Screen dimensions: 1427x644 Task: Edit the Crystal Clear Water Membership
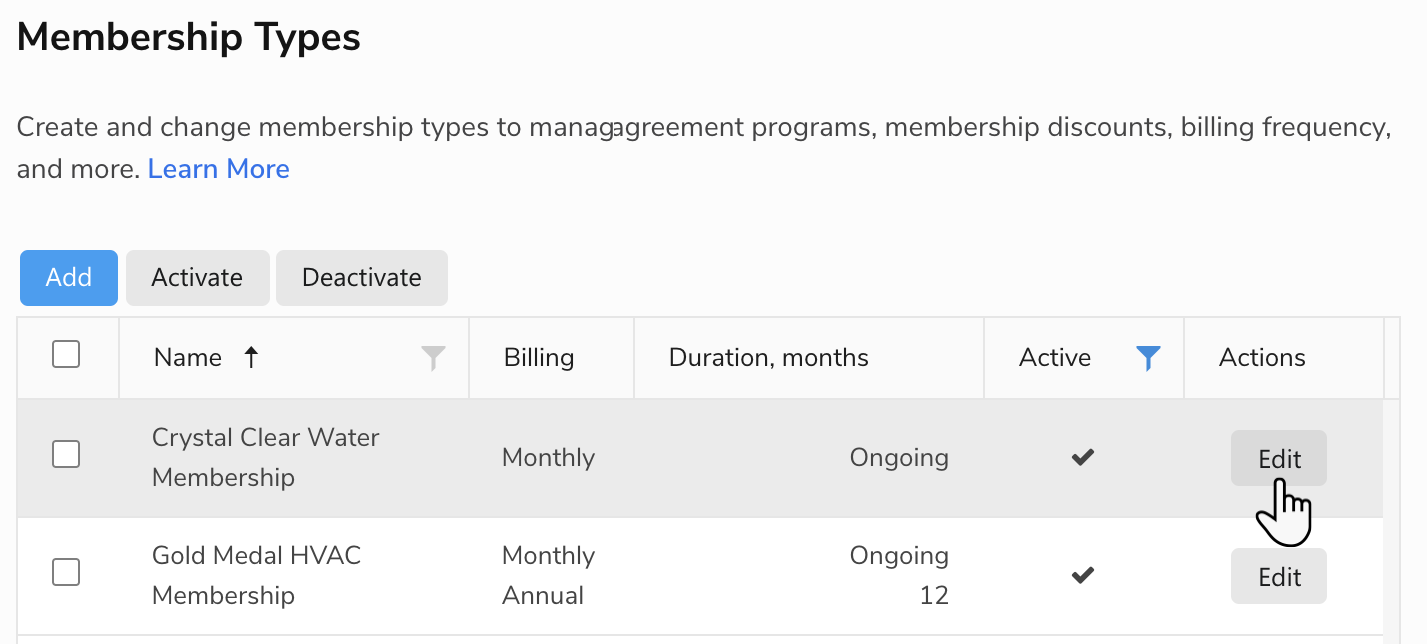tap(1279, 459)
